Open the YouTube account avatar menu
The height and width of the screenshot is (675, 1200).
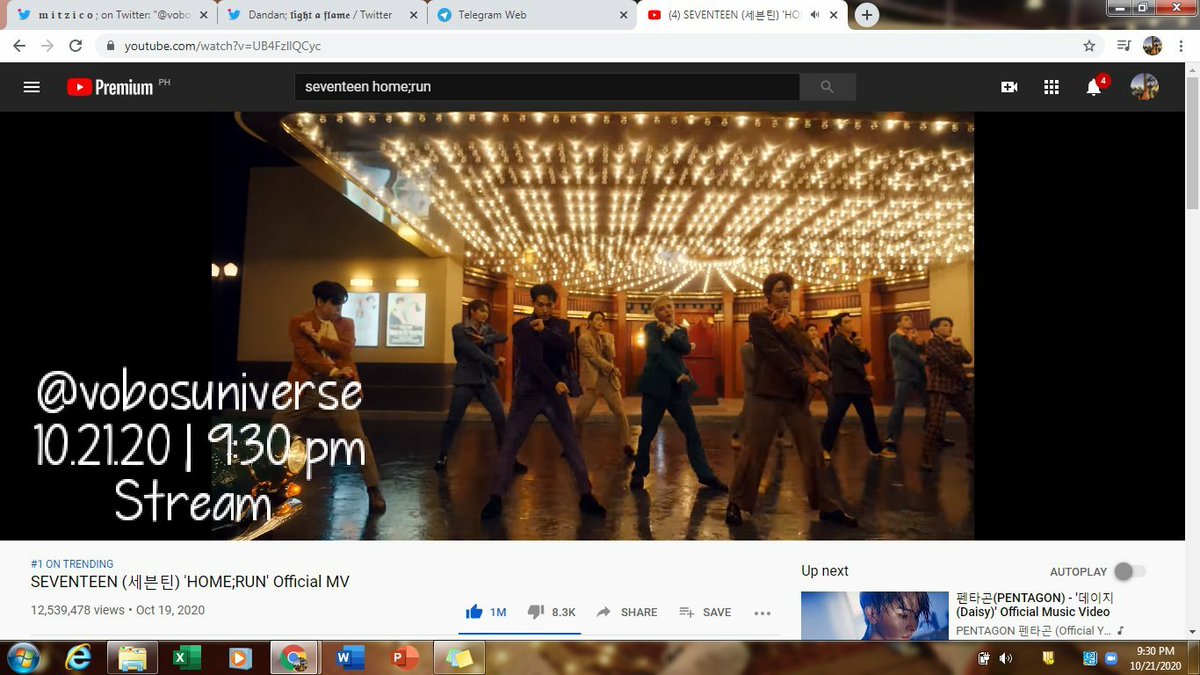click(x=1144, y=87)
